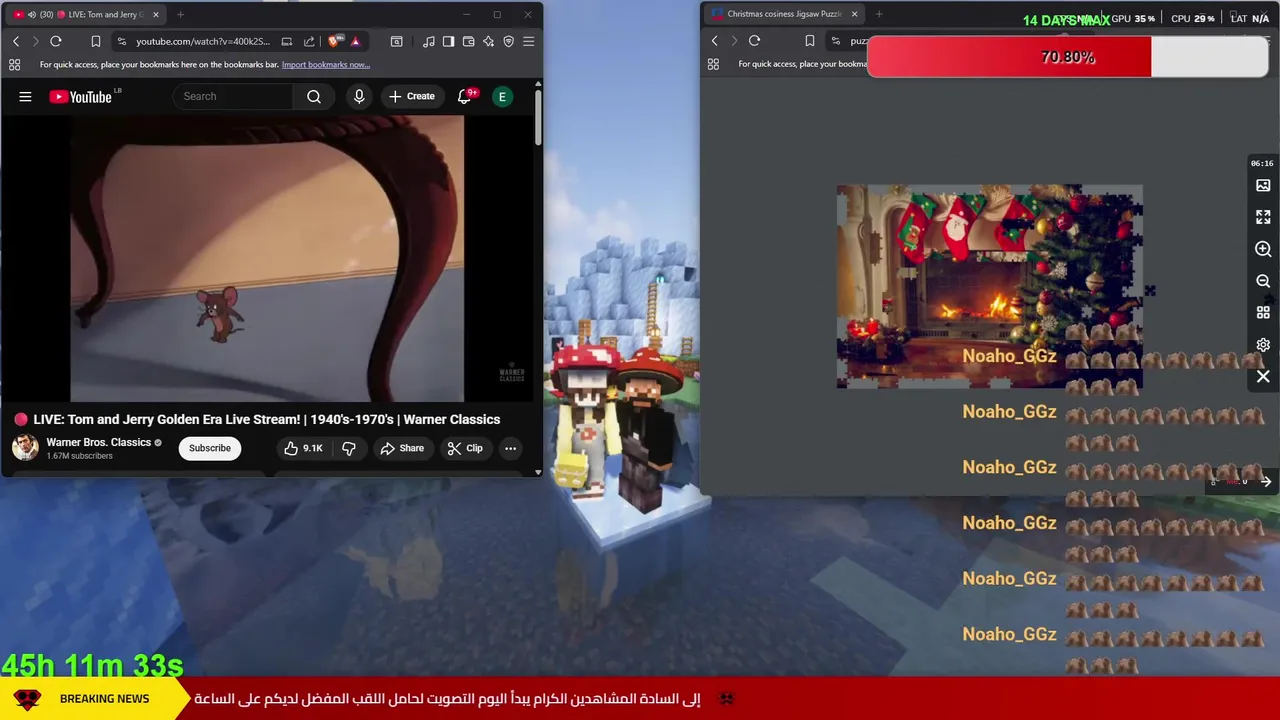This screenshot has width=1280, height=720.
Task: Open Warner Bros. Classics channel avatar
Action: click(x=25, y=447)
